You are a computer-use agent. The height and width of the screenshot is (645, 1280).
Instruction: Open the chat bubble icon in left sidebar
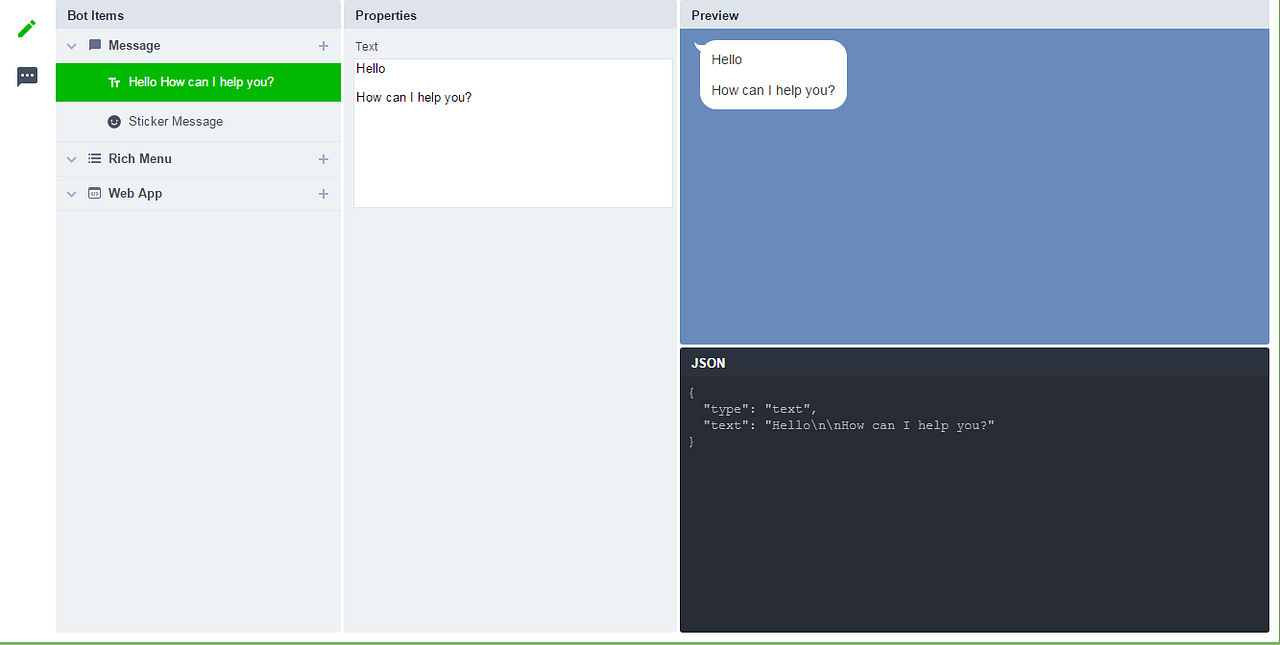pyautogui.click(x=26, y=76)
